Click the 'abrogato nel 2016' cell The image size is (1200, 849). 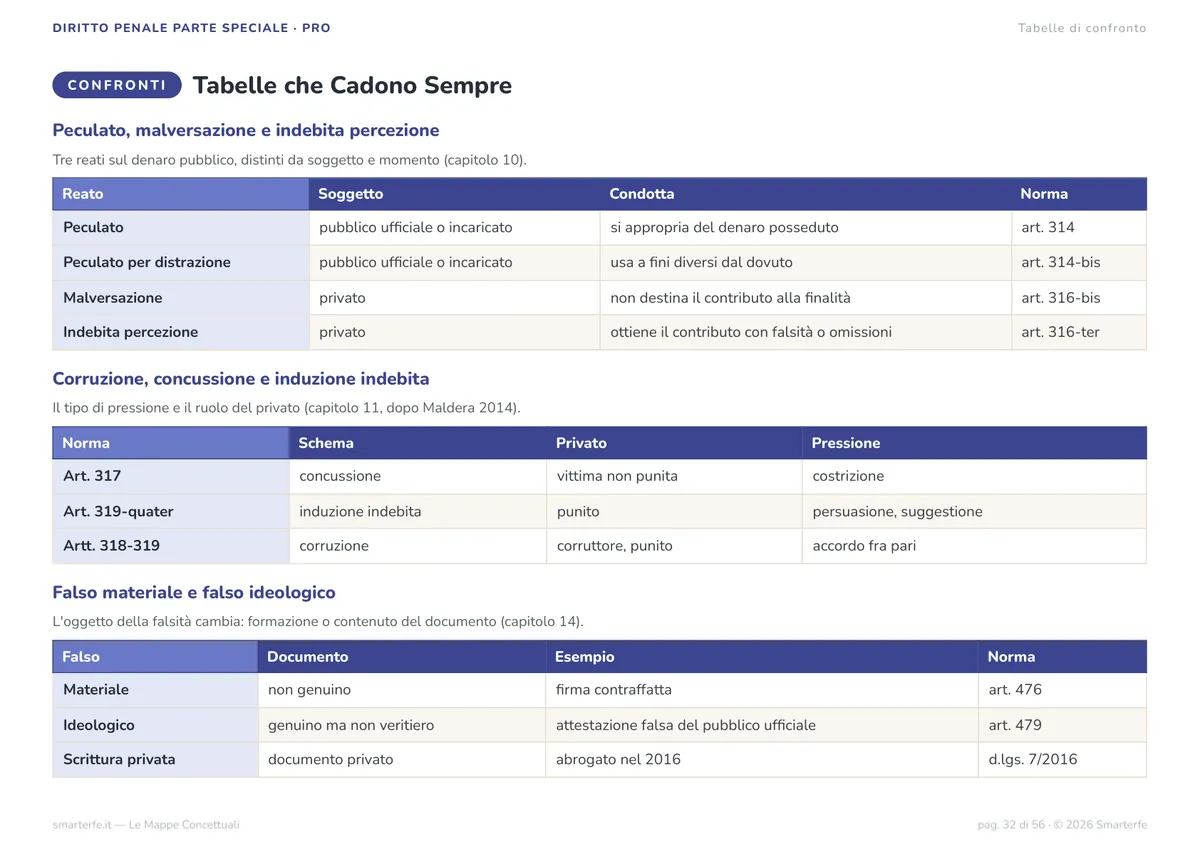coord(761,760)
